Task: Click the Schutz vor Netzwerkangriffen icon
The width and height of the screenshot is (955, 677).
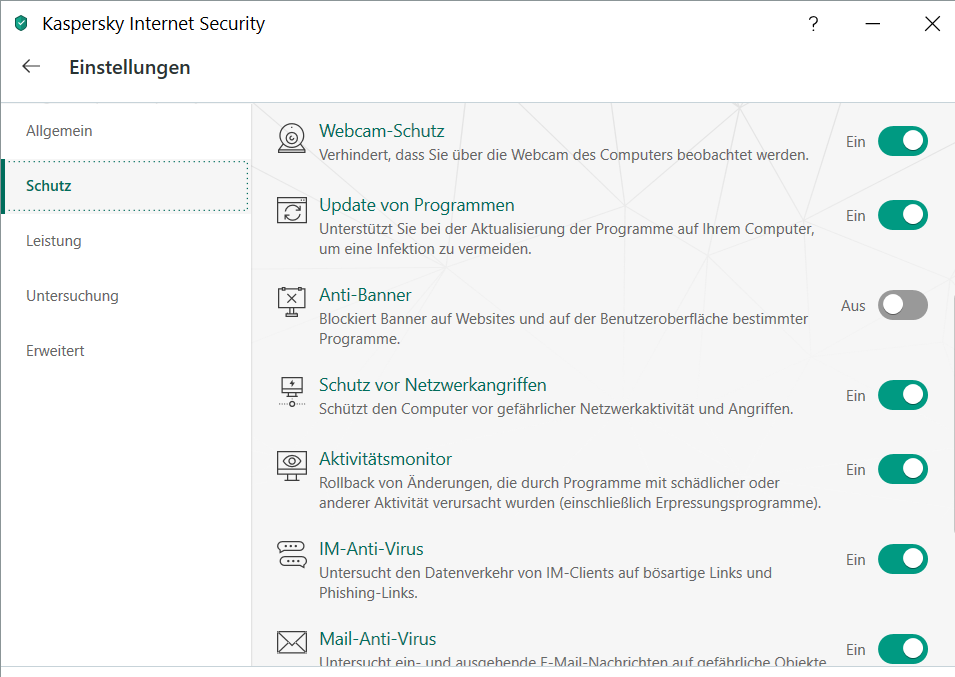Action: (291, 390)
